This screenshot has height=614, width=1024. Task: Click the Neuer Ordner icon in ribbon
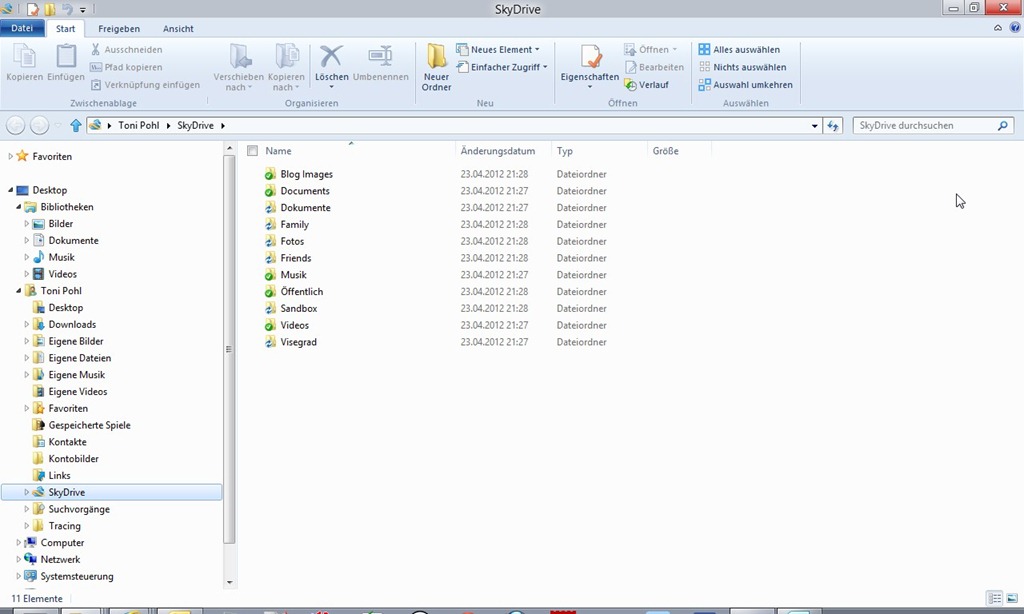436,58
